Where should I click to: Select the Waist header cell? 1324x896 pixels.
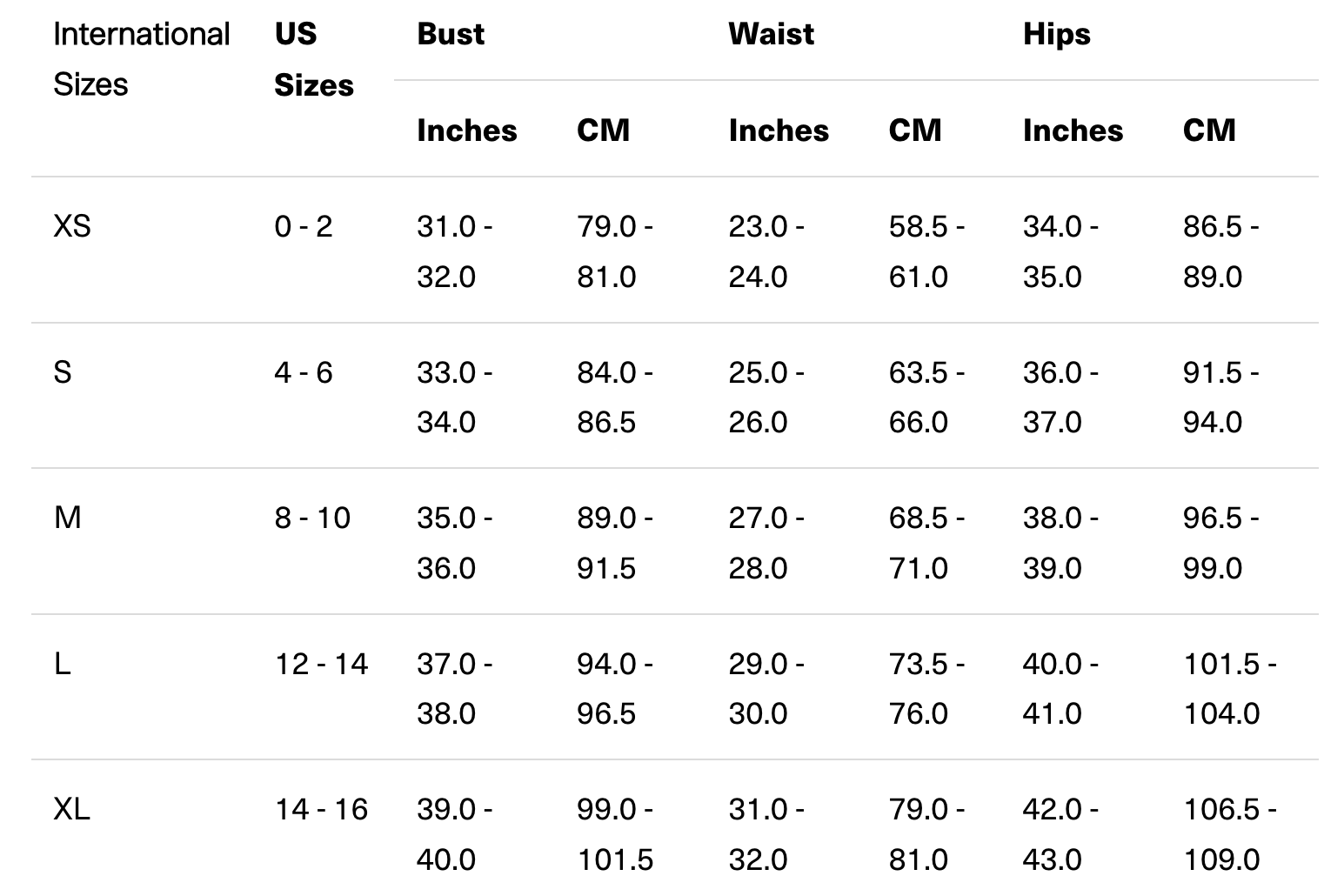coord(771,34)
